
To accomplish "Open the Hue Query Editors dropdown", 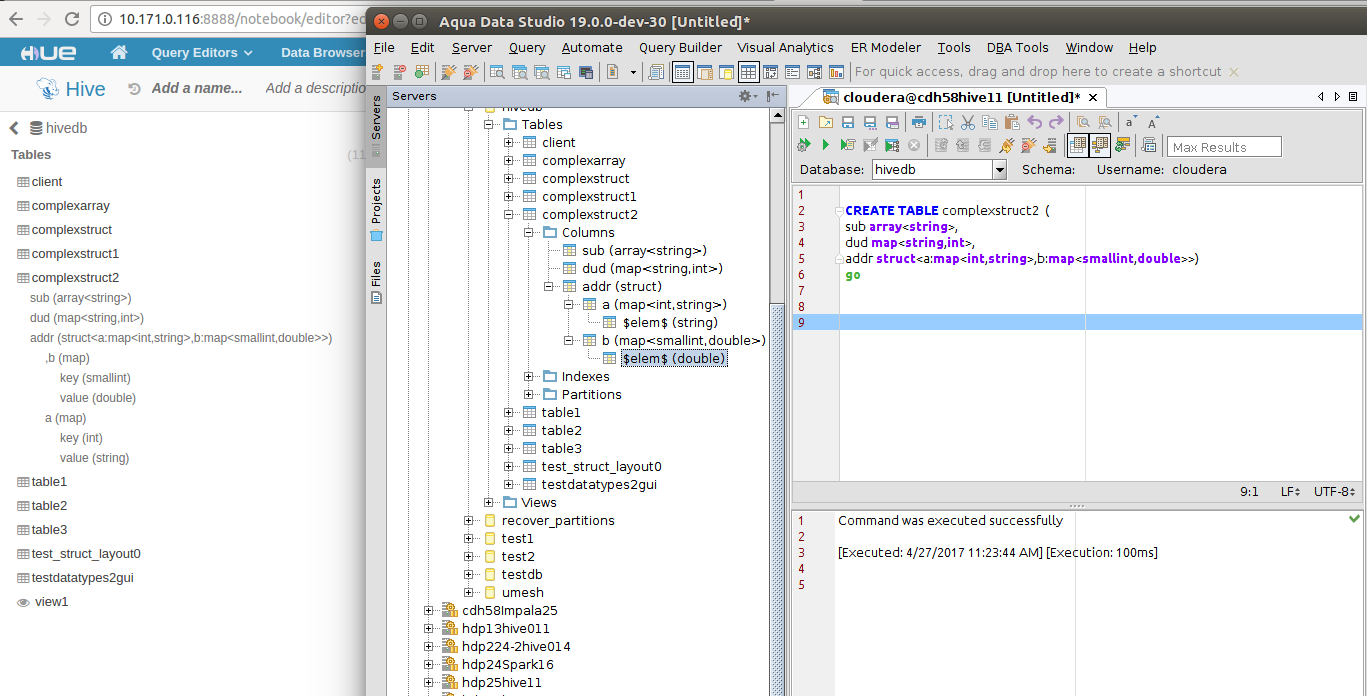I will point(202,53).
